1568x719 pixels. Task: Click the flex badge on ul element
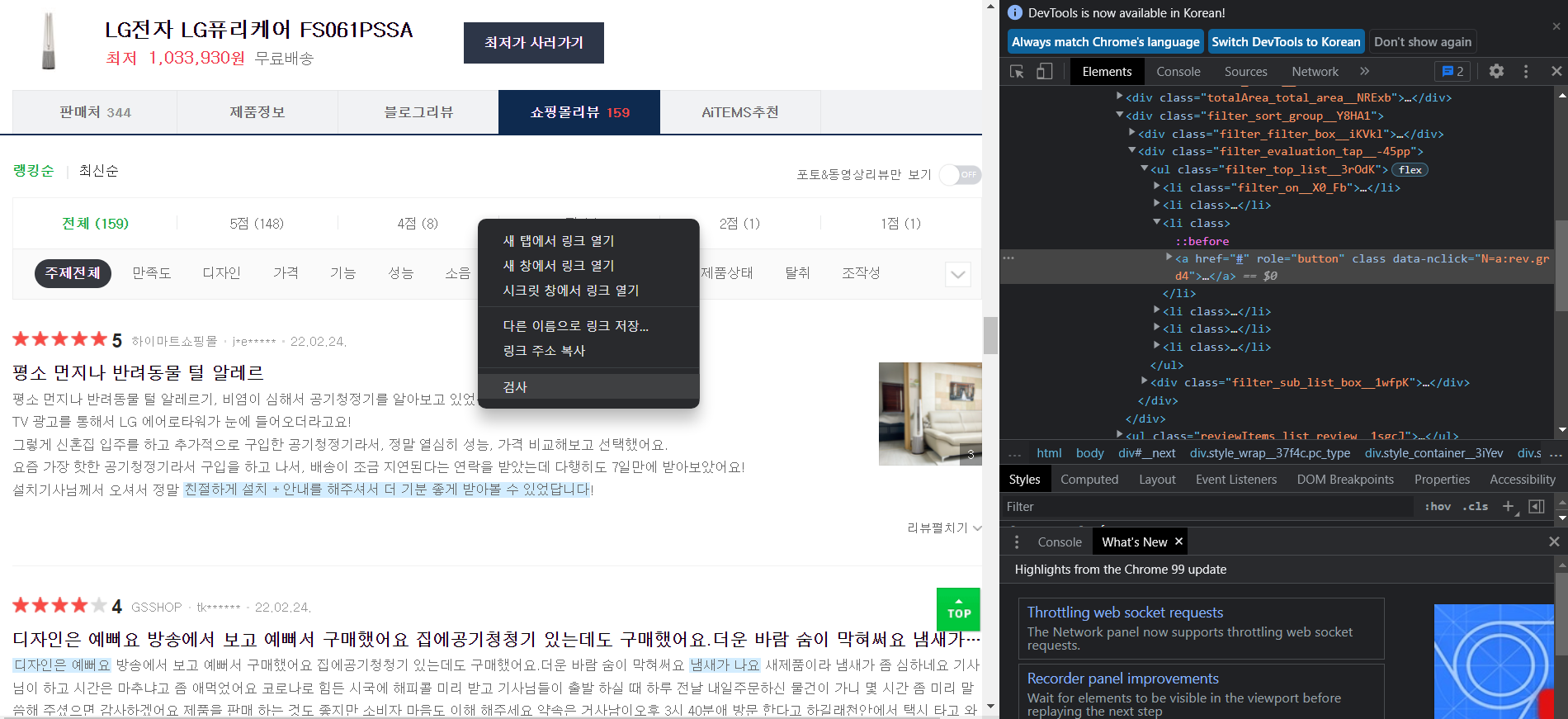click(x=1410, y=169)
